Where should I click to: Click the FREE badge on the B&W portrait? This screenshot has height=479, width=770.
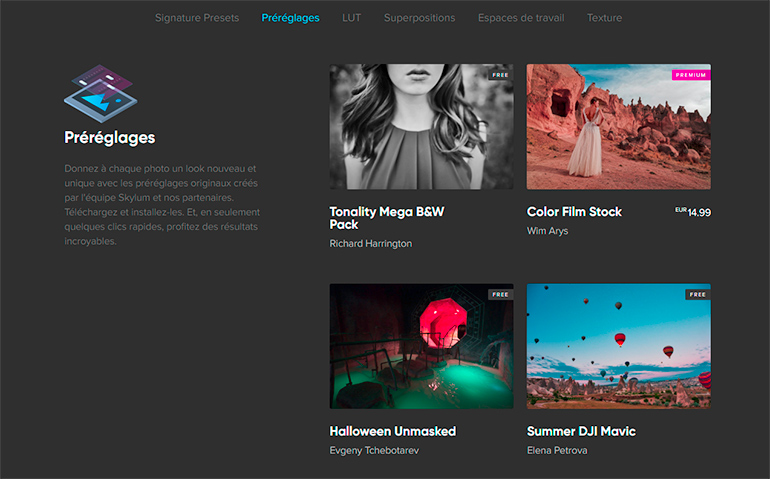click(x=500, y=75)
